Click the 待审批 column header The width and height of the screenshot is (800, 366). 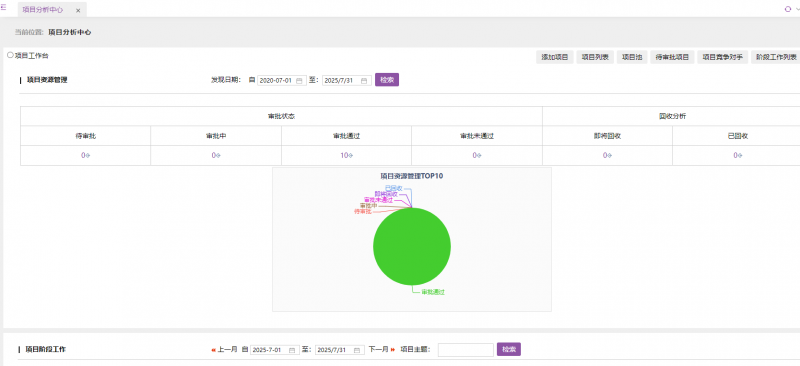[x=85, y=136]
